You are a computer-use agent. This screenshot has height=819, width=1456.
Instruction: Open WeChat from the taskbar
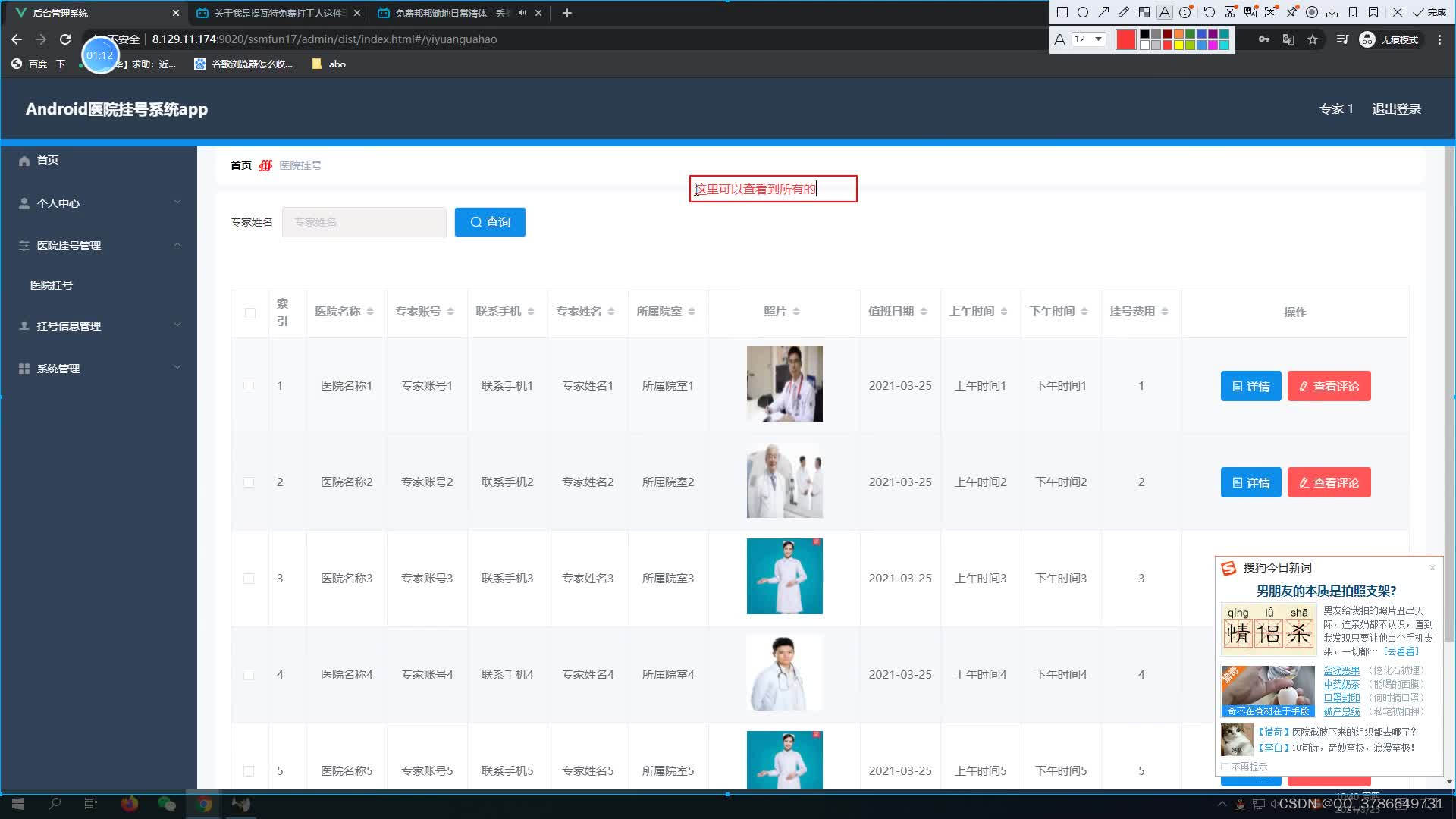167,804
